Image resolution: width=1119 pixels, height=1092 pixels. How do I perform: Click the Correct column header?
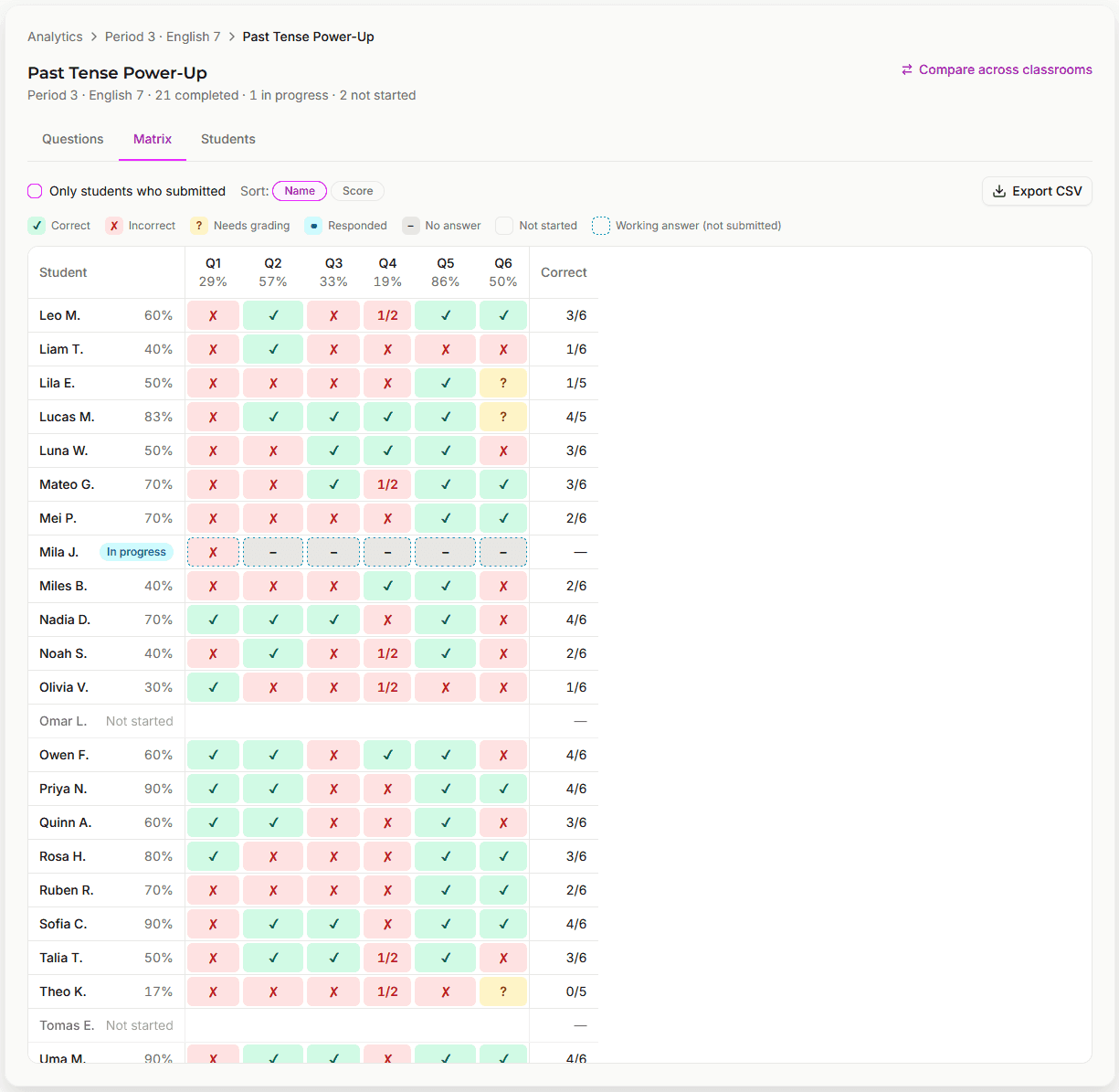[x=564, y=272]
